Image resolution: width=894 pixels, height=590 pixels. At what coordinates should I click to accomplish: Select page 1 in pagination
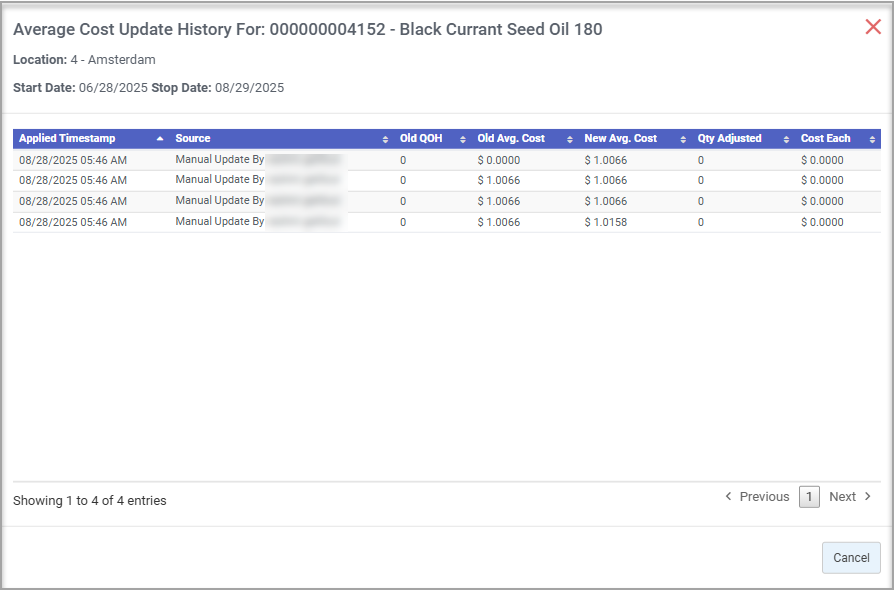tap(809, 497)
